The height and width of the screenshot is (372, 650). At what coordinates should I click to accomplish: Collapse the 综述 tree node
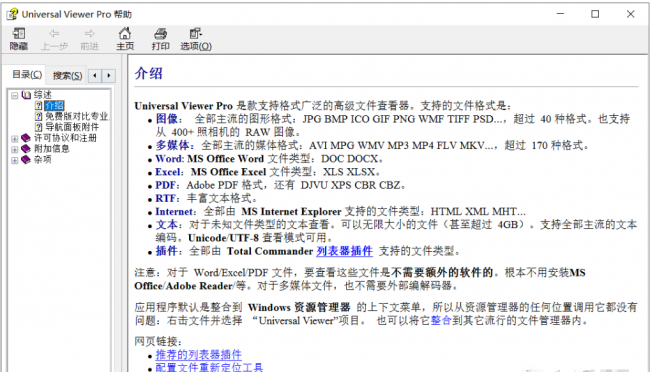pyautogui.click(x=15, y=95)
